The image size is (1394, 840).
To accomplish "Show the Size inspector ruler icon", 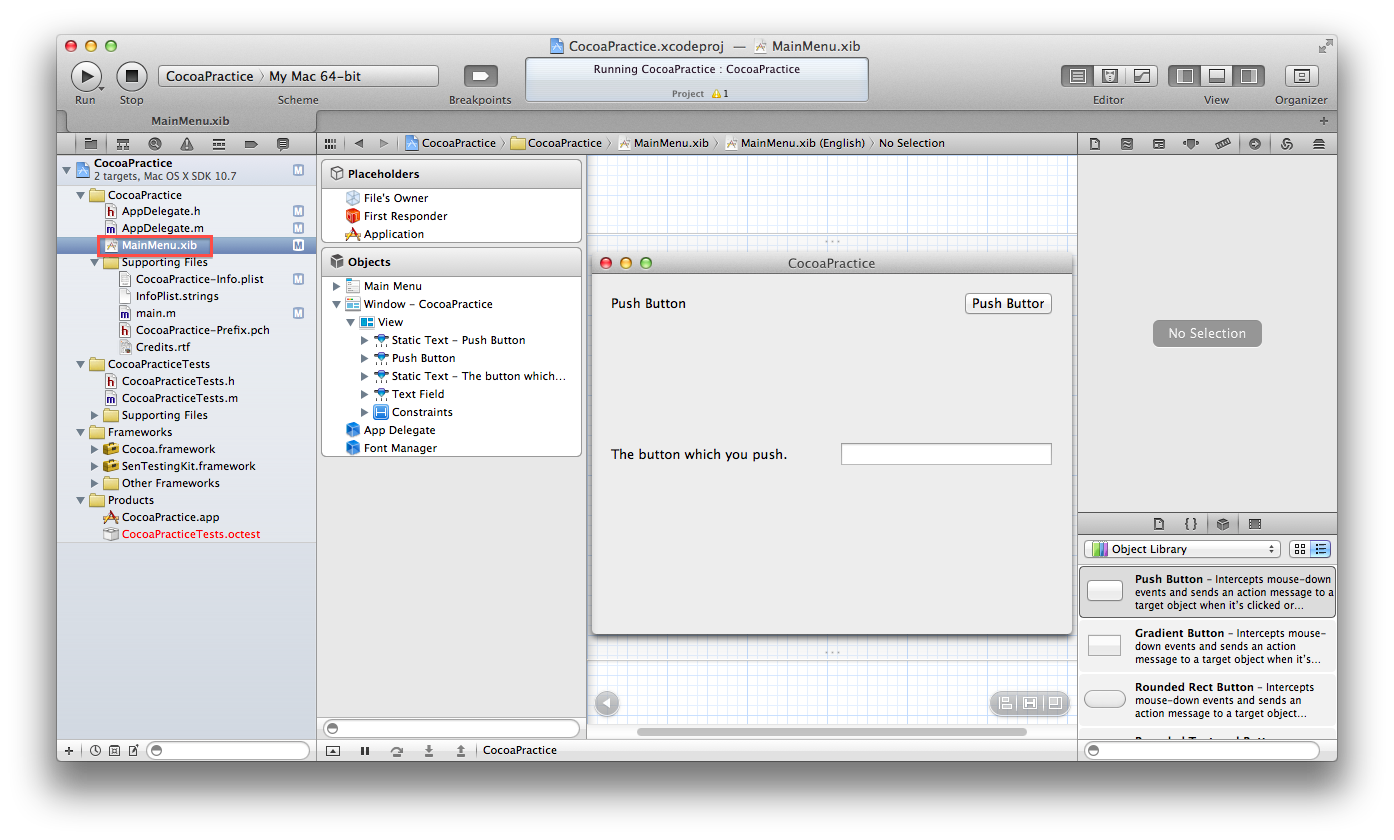I will point(1223,143).
